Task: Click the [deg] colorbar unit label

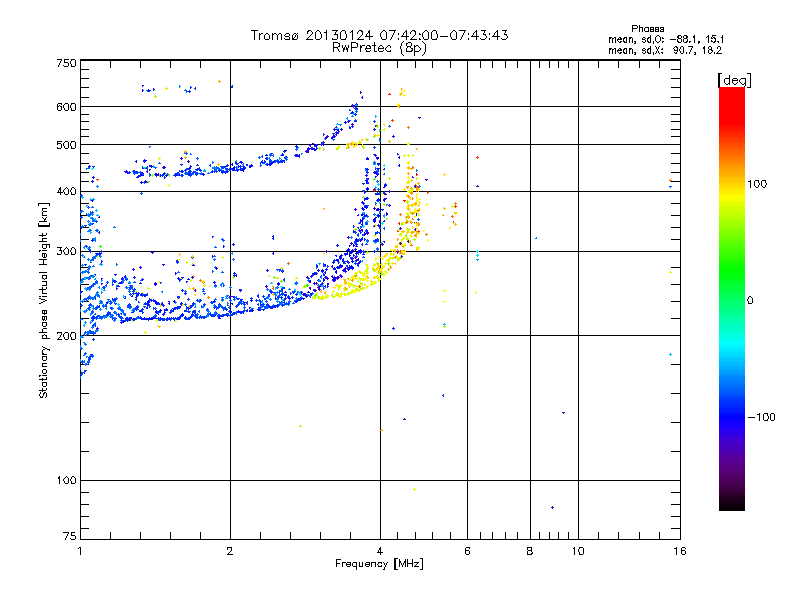Action: point(734,79)
